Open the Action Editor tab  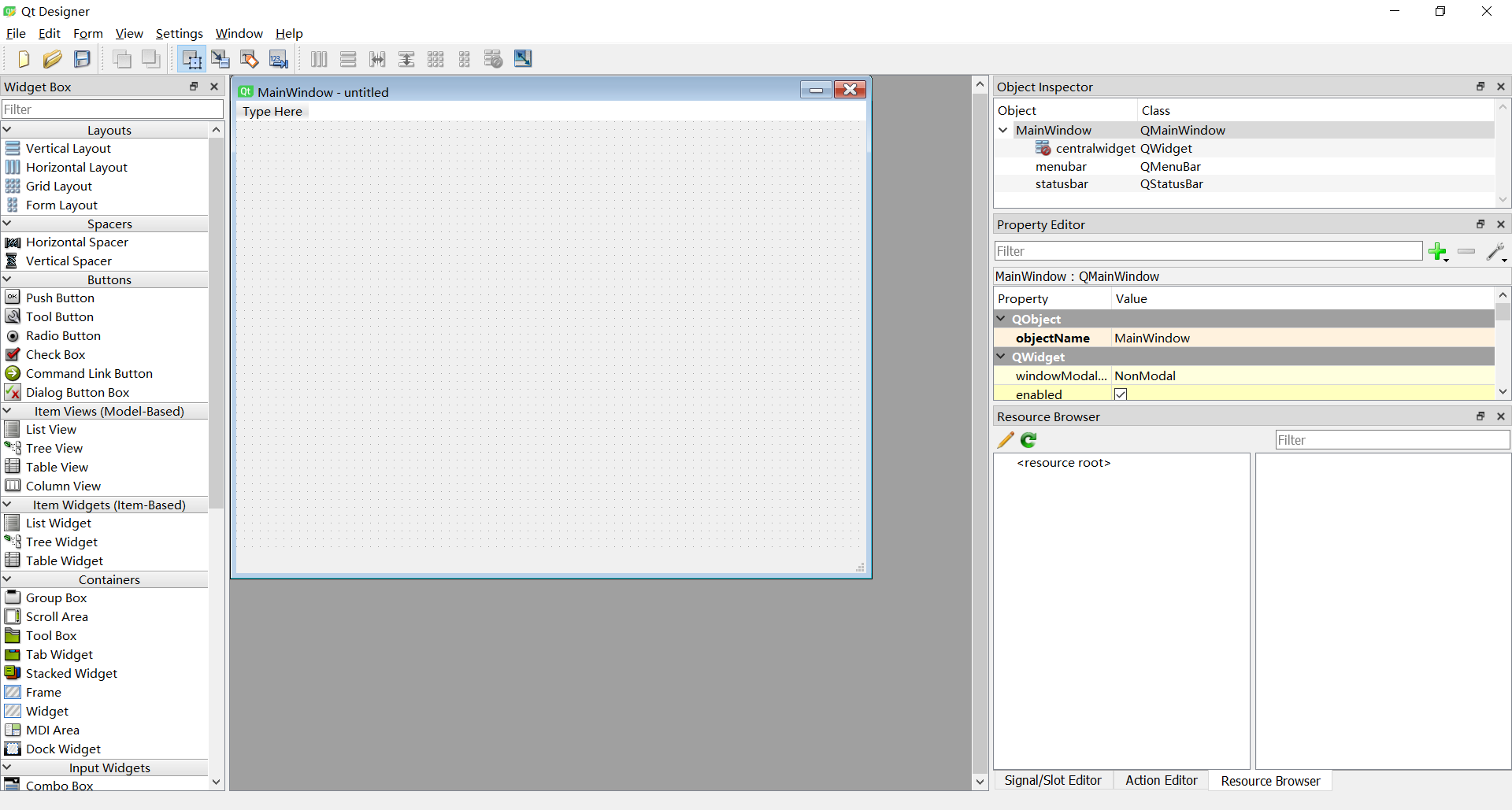1161,780
